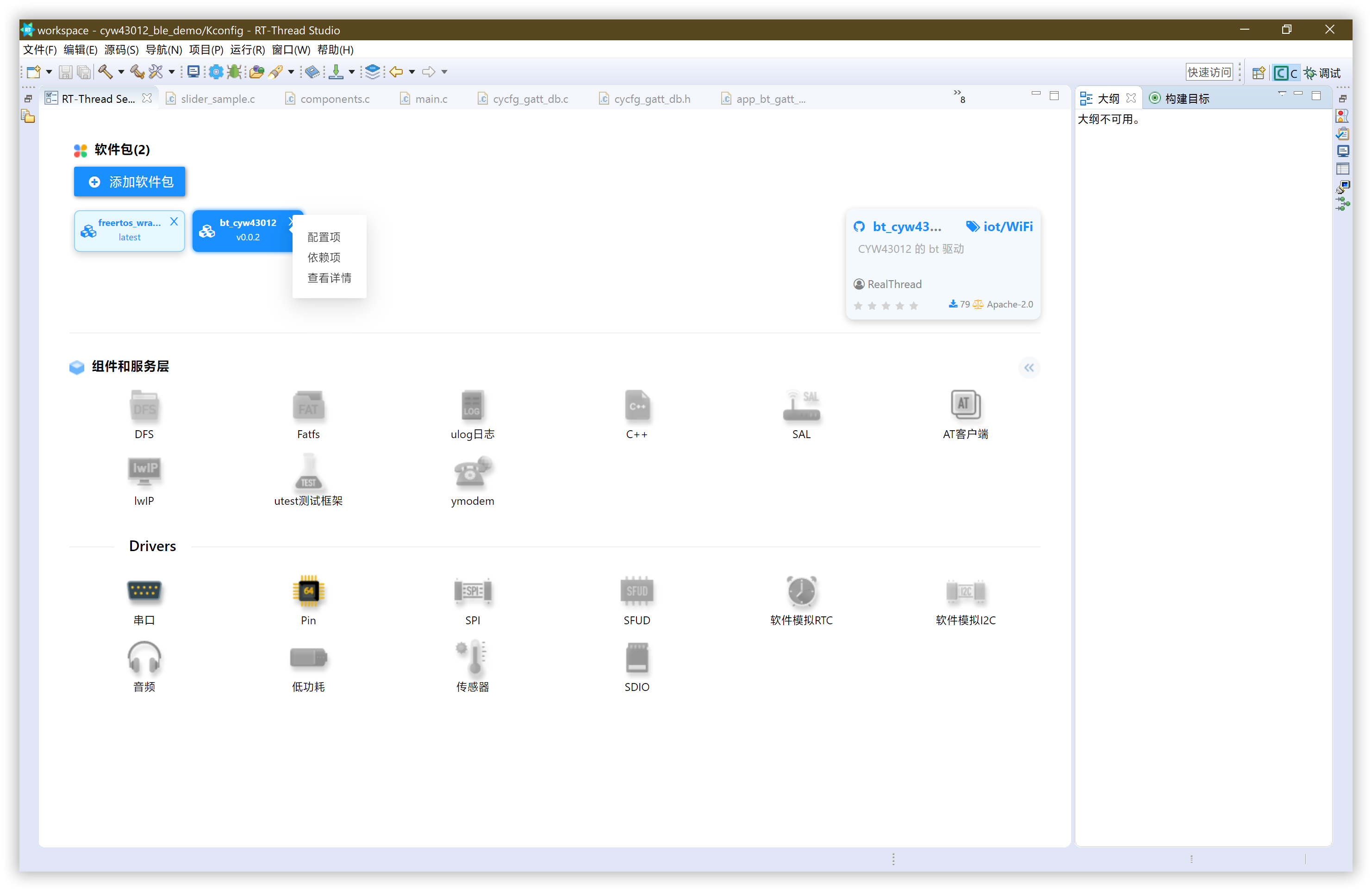Start debugging with the green bug icon
The width and height of the screenshot is (1372, 891).
coord(234,71)
